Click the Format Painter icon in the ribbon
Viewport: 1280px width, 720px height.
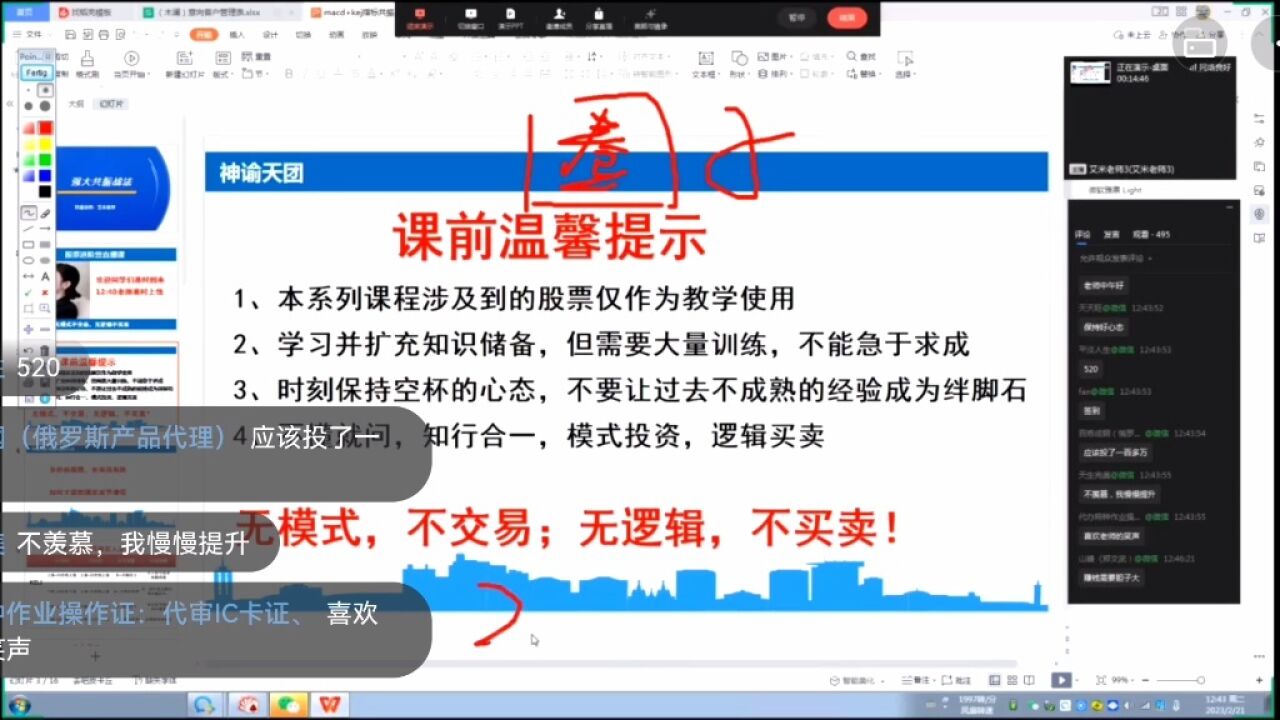(89, 60)
